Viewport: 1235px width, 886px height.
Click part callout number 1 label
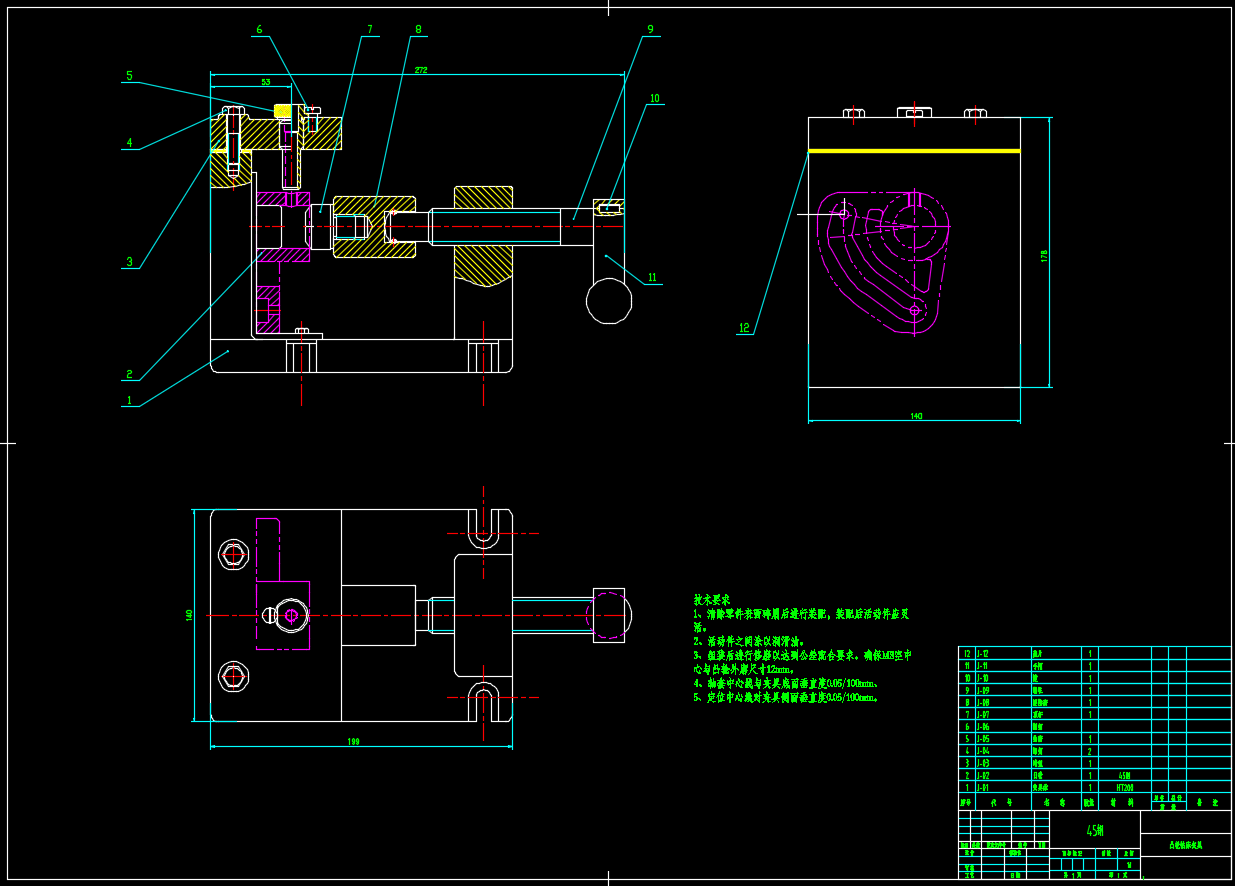[x=128, y=400]
